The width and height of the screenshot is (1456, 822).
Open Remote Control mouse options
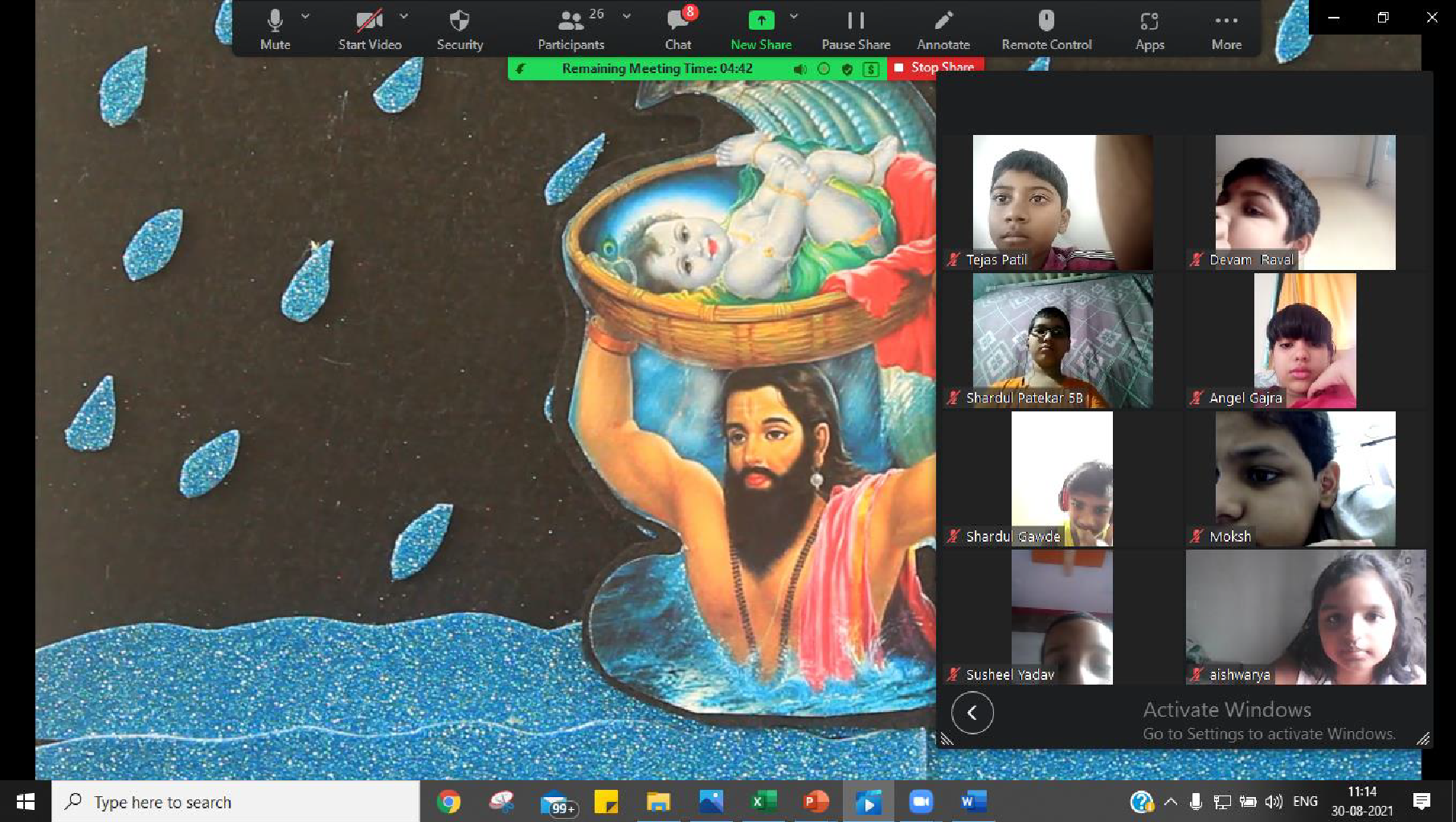pos(1046,29)
